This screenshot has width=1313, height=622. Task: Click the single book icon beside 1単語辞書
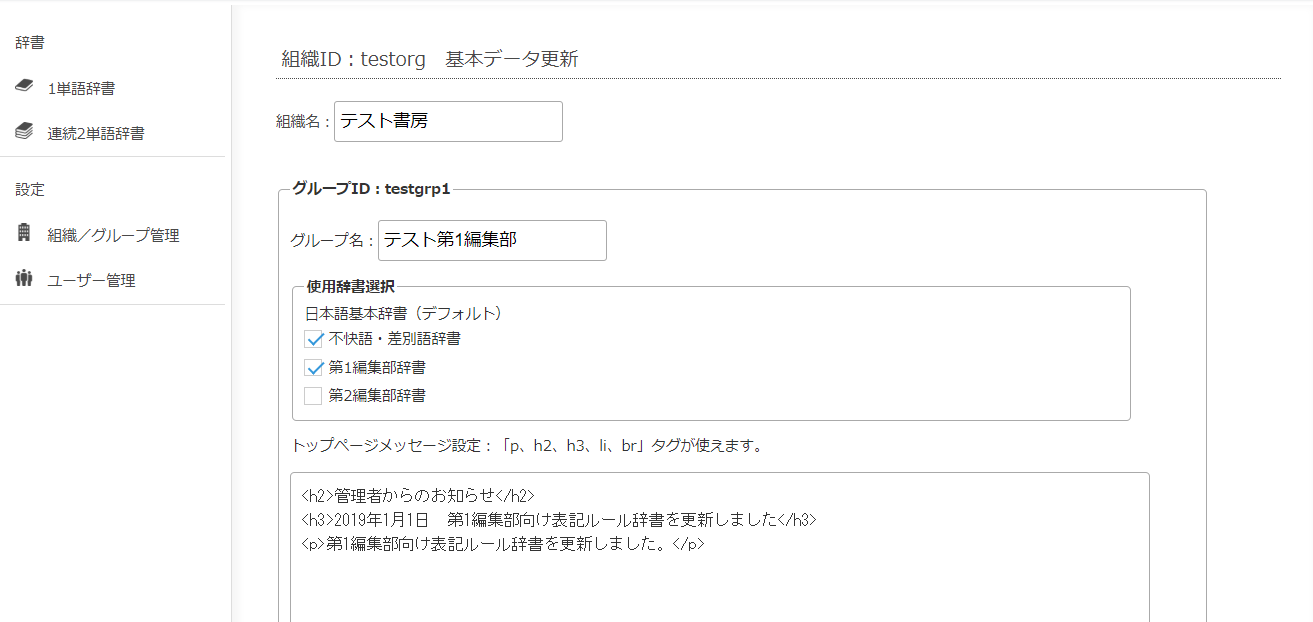[25, 87]
